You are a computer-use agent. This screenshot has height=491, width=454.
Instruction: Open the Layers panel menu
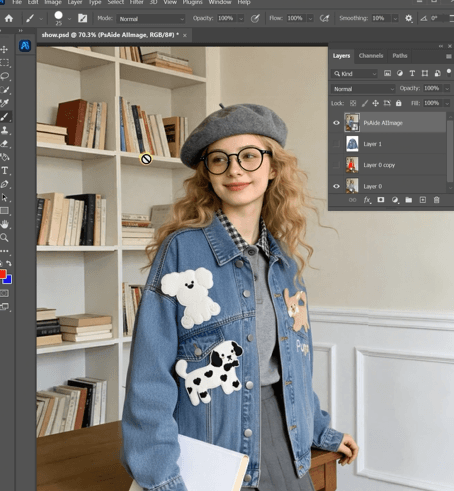point(449,56)
